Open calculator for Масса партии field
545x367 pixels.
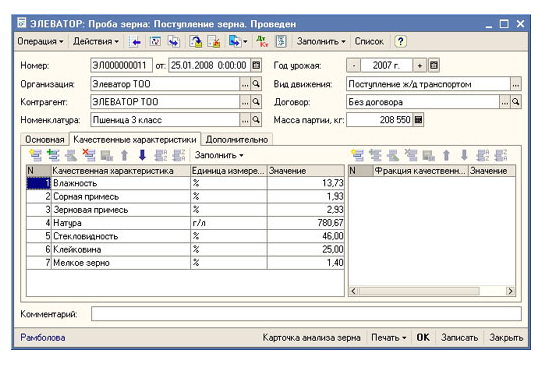tap(418, 120)
